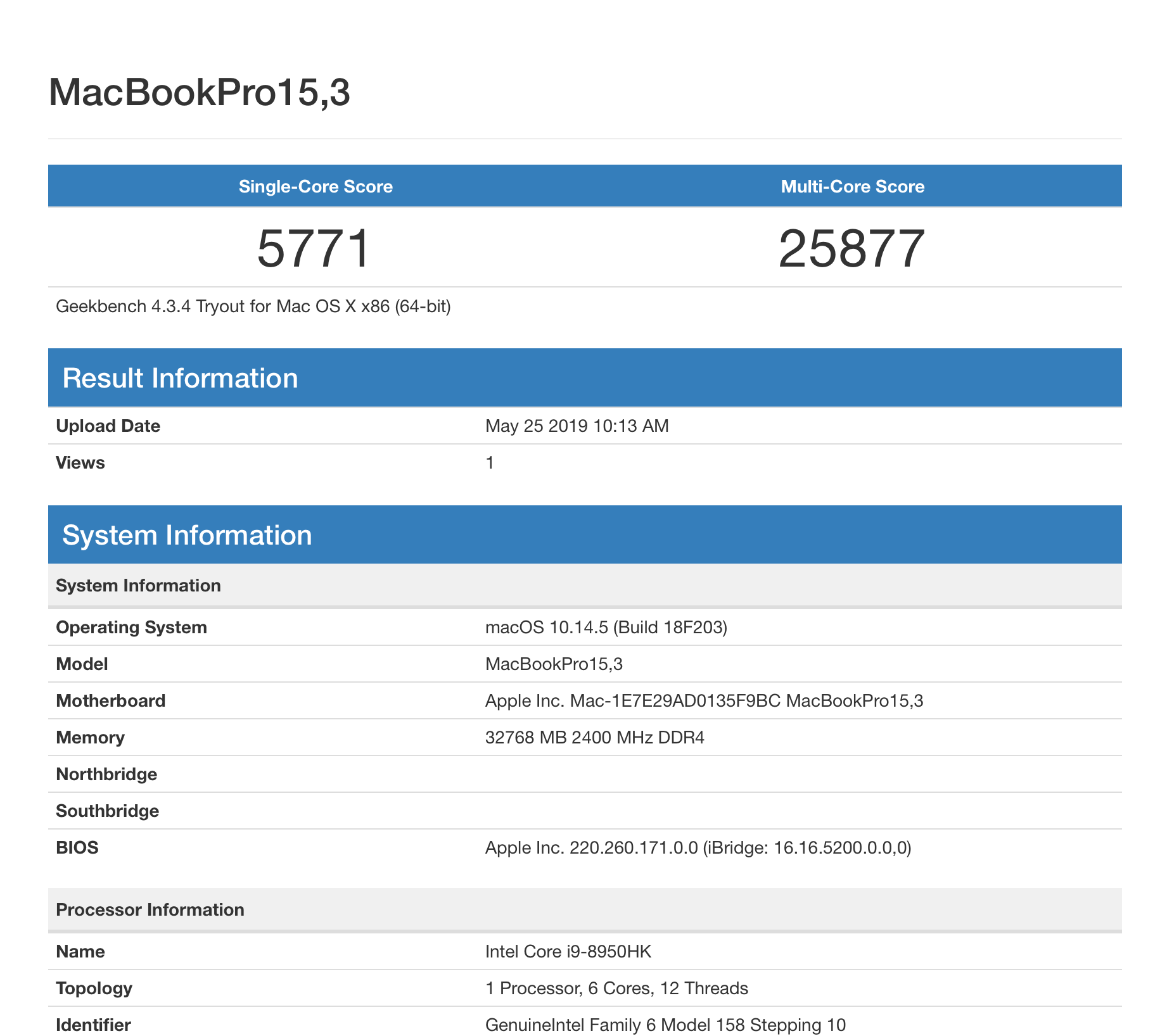Click the Views count value 1
This screenshot has height=1036, width=1167.
(x=490, y=463)
